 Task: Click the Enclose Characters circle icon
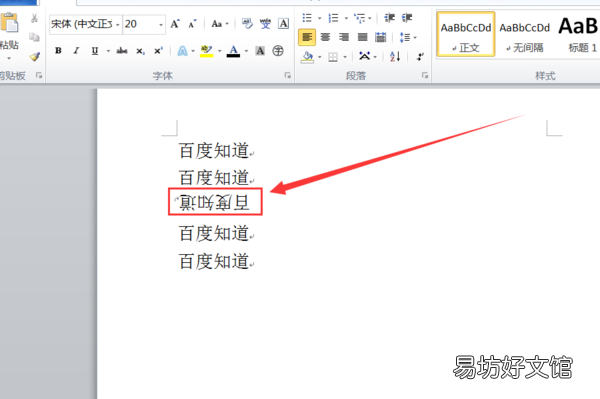pyautogui.click(x=278, y=50)
